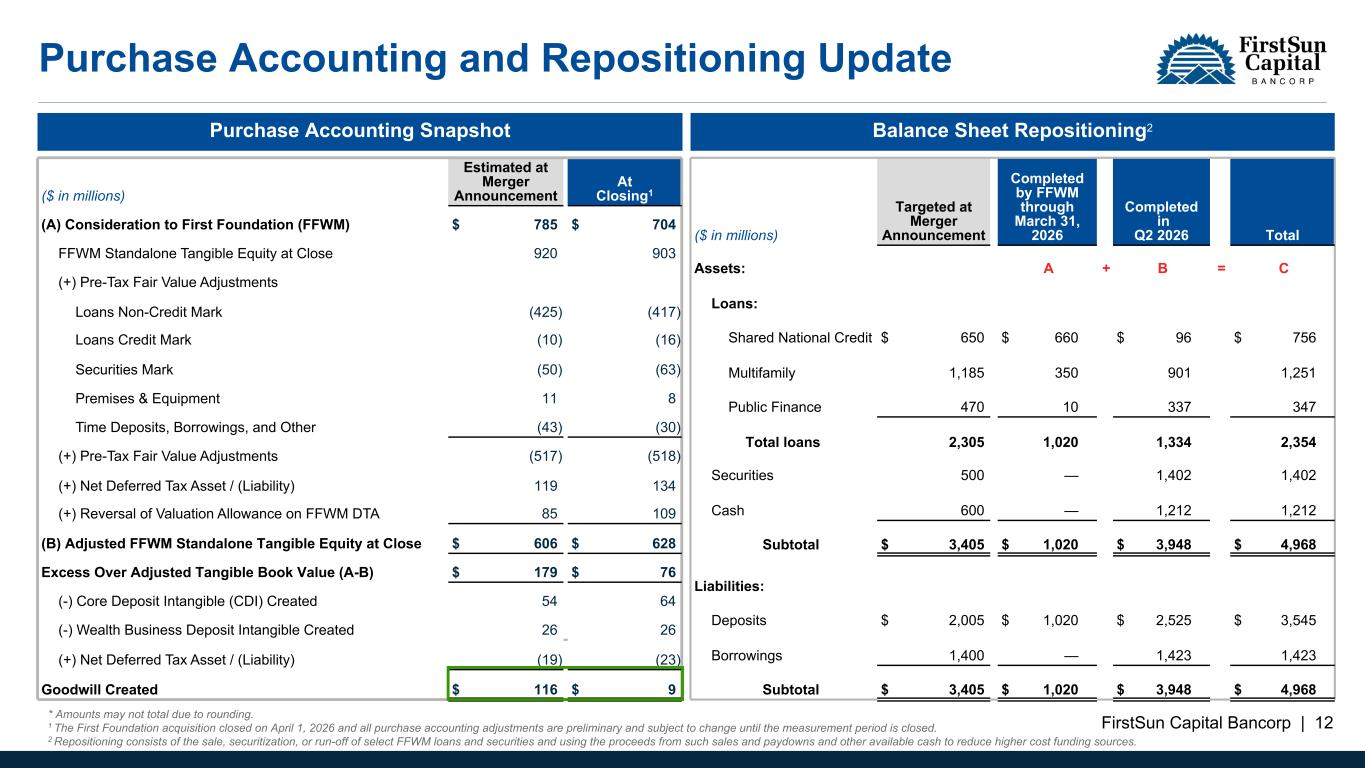Click the 'FirstSun Capital Bancorp | 12' page footer

(x=1219, y=723)
